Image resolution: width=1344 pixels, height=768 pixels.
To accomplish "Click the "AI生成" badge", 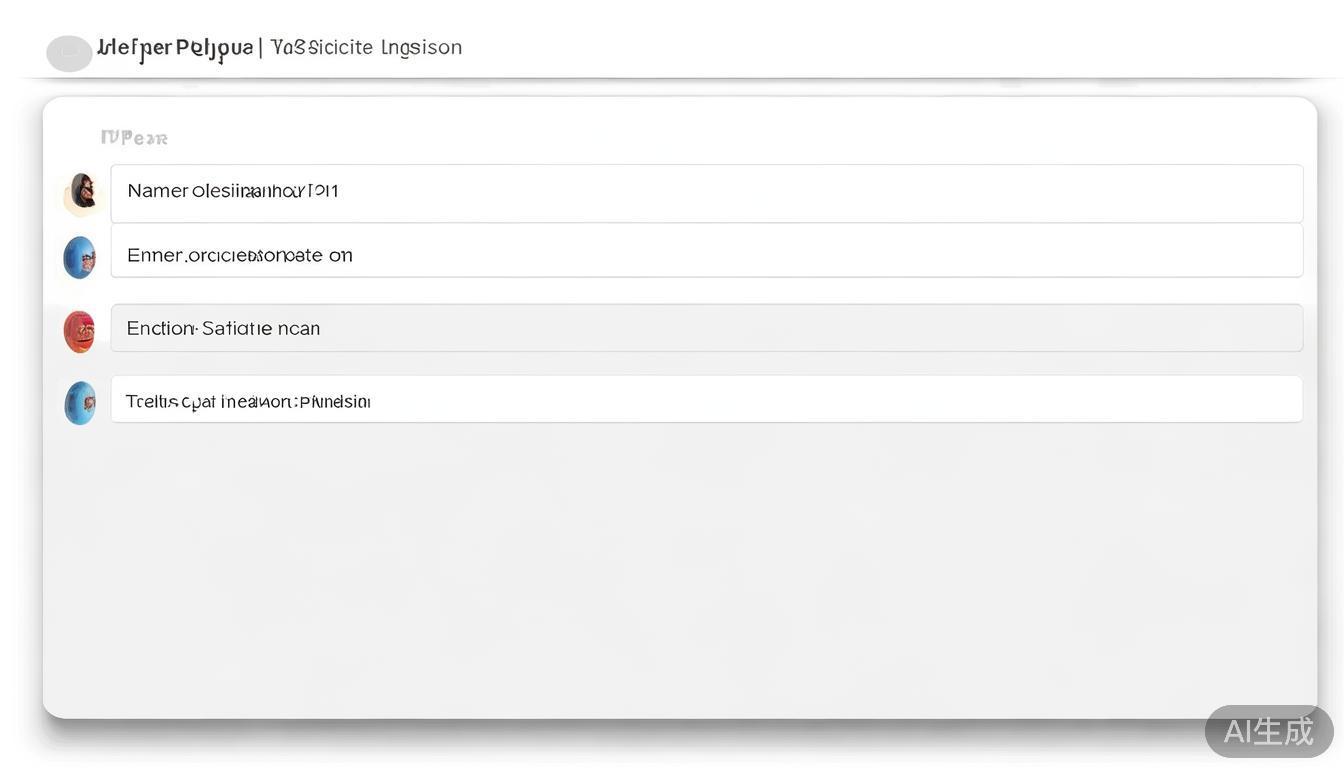I will pyautogui.click(x=1268, y=731).
